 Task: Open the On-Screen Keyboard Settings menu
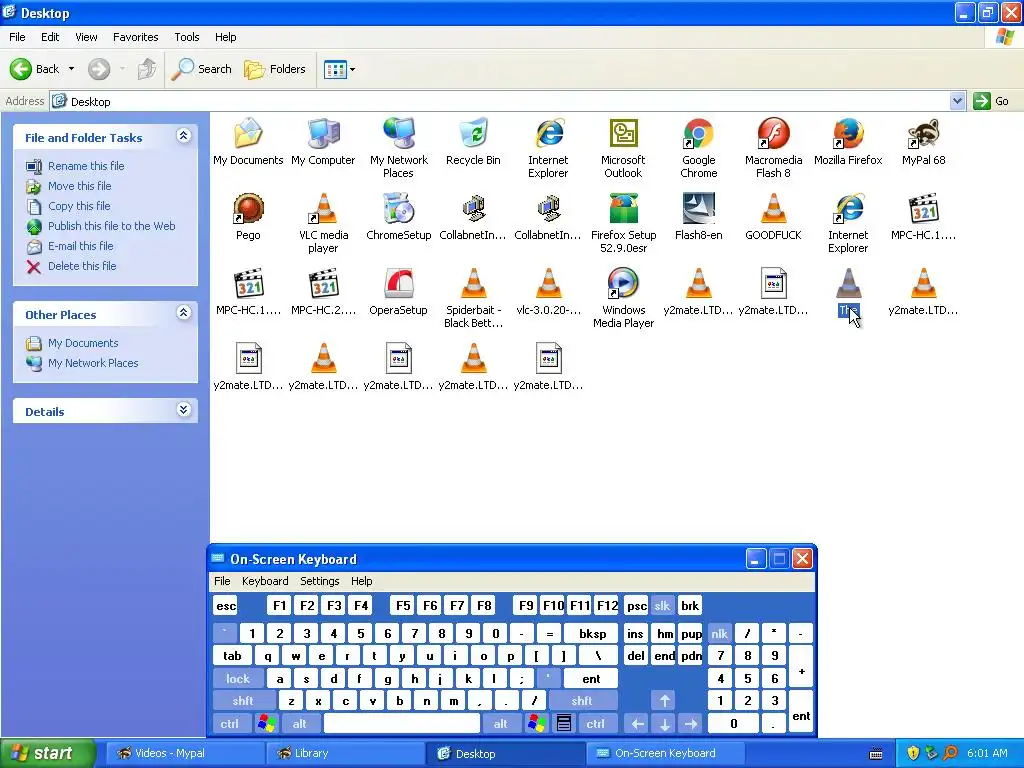(x=319, y=581)
